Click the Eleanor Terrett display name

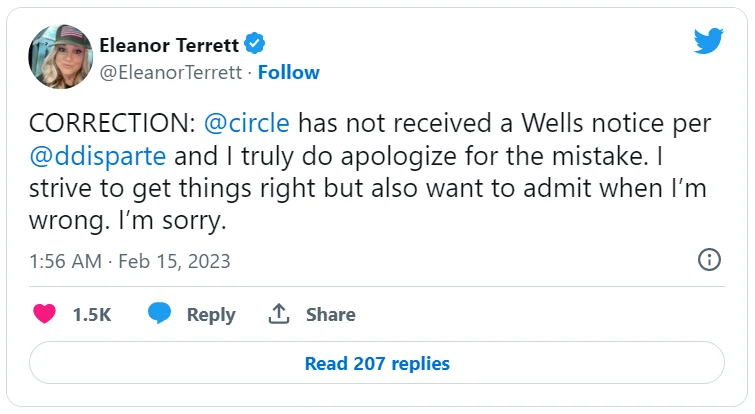[x=169, y=45]
